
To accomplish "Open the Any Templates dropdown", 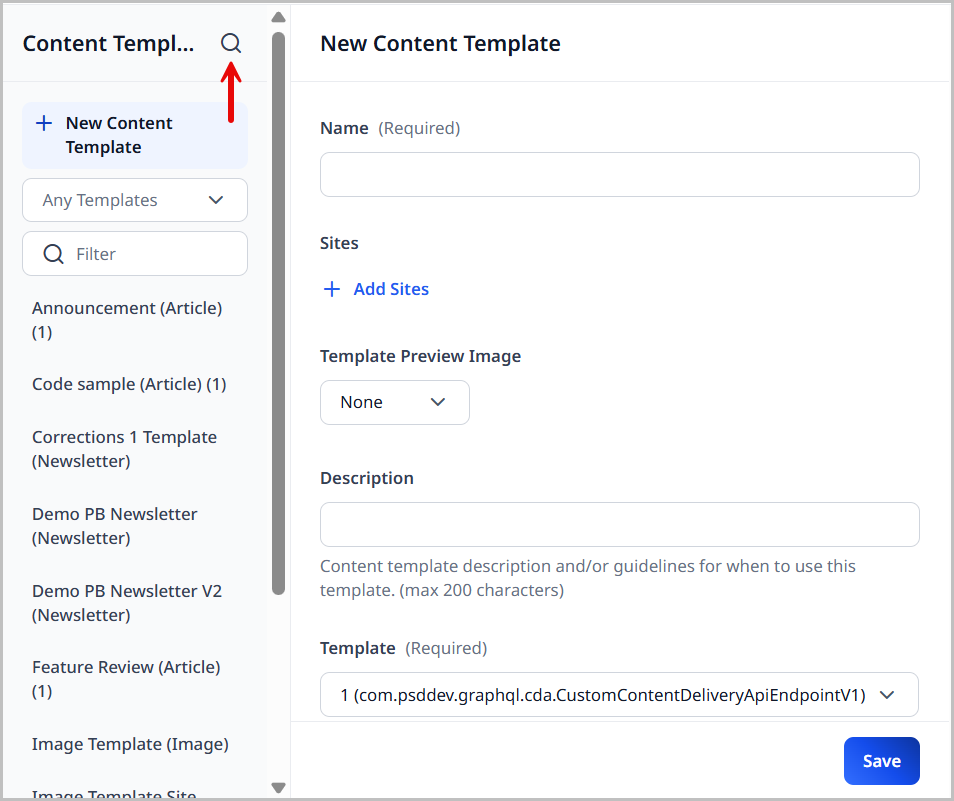I will tap(134, 200).
